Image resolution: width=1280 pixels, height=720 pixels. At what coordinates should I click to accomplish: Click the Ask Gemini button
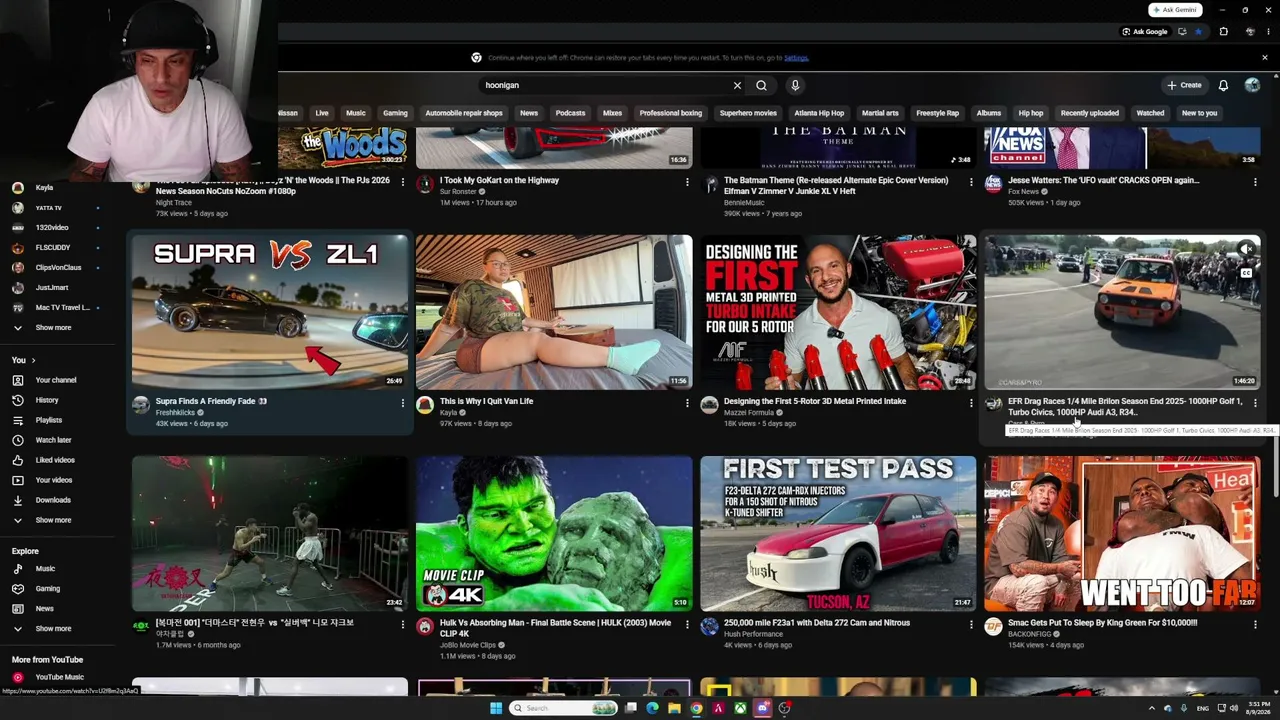[1175, 10]
